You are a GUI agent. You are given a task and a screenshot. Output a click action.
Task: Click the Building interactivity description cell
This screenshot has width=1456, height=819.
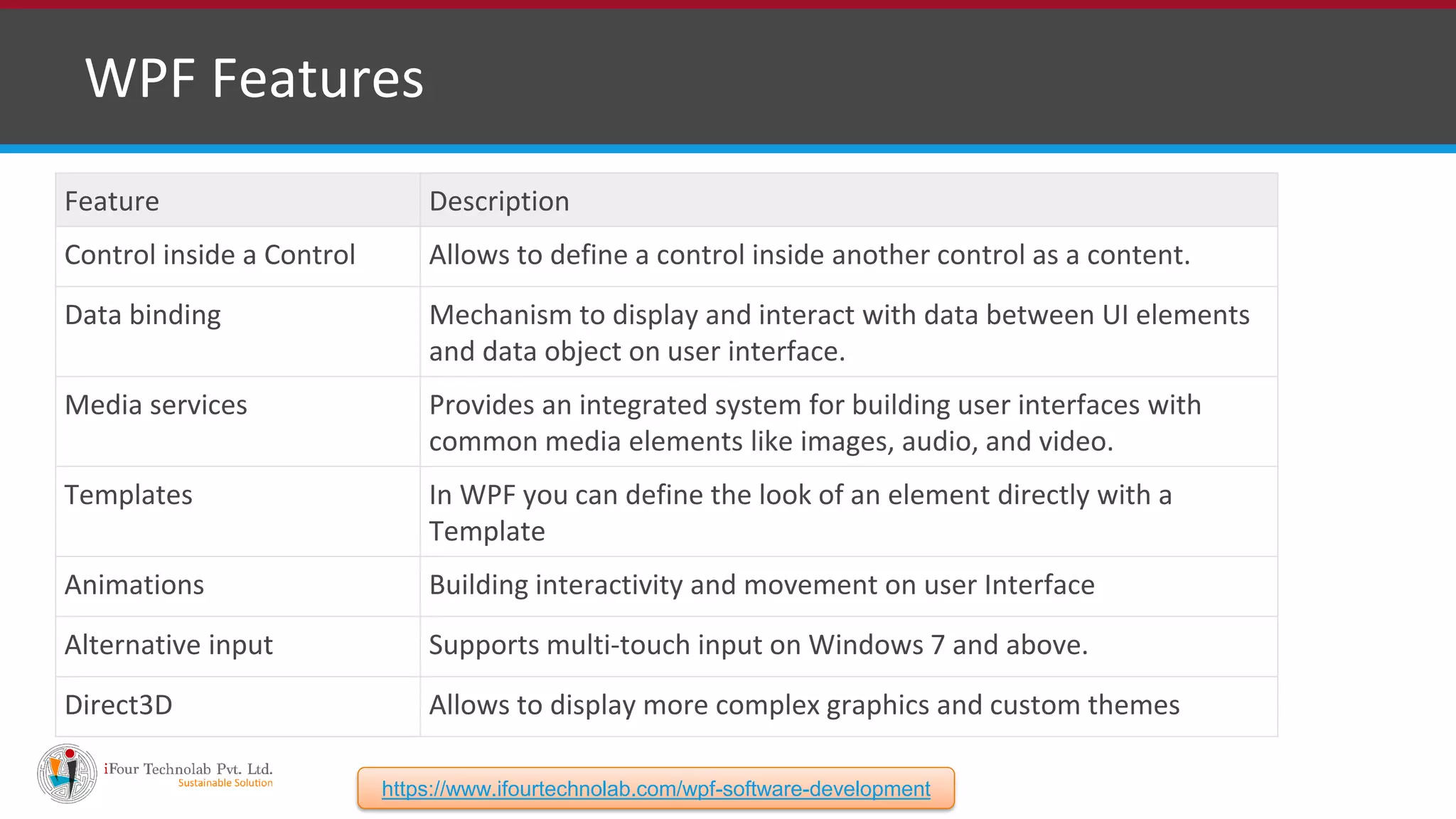tap(849, 587)
